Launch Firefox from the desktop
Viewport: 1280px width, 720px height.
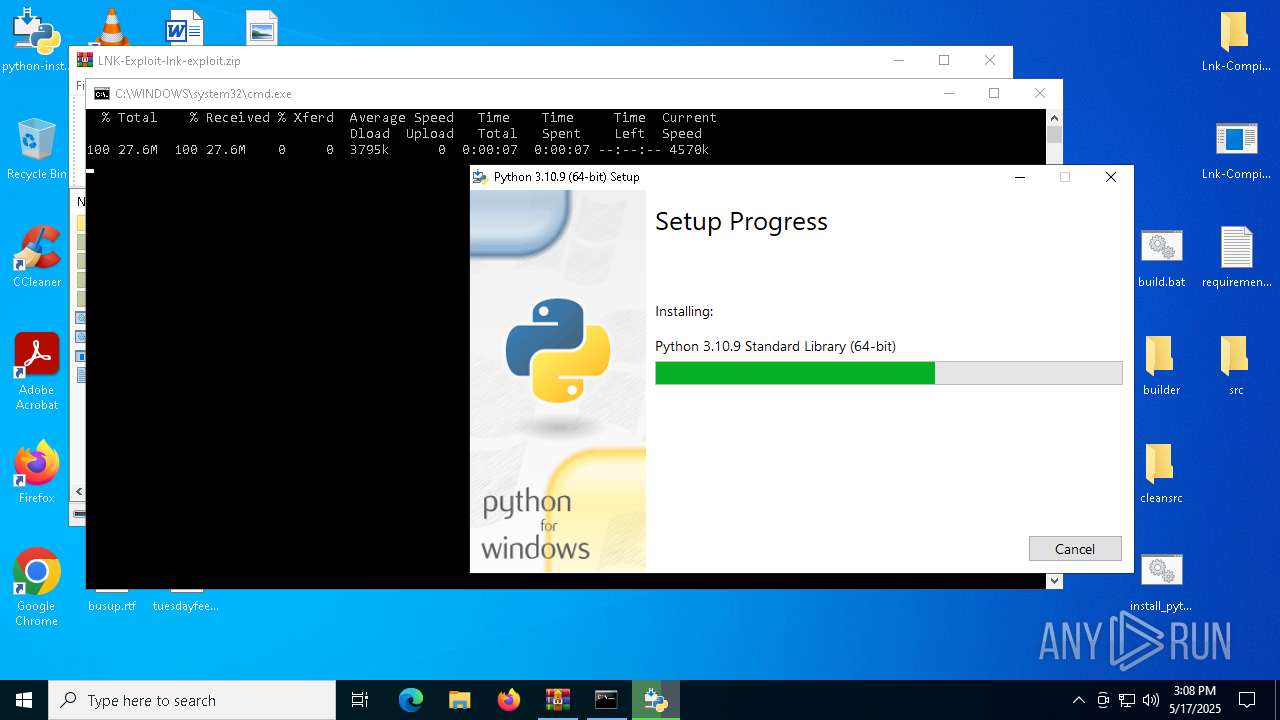tap(36, 472)
